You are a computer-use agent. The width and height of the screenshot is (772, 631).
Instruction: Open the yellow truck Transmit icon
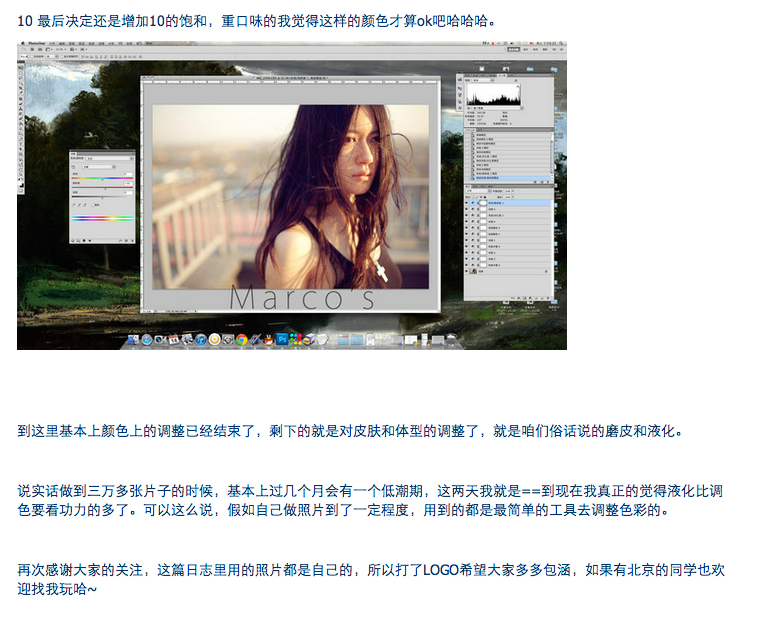click(x=309, y=339)
